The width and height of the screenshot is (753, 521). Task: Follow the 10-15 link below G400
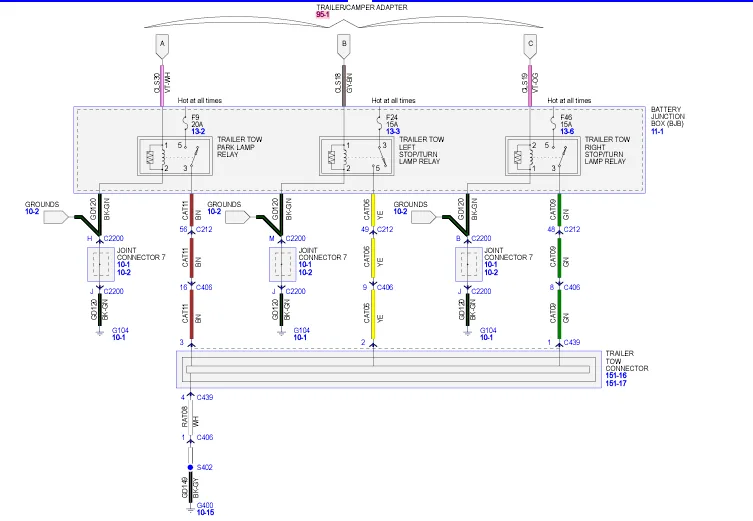[x=205, y=512]
